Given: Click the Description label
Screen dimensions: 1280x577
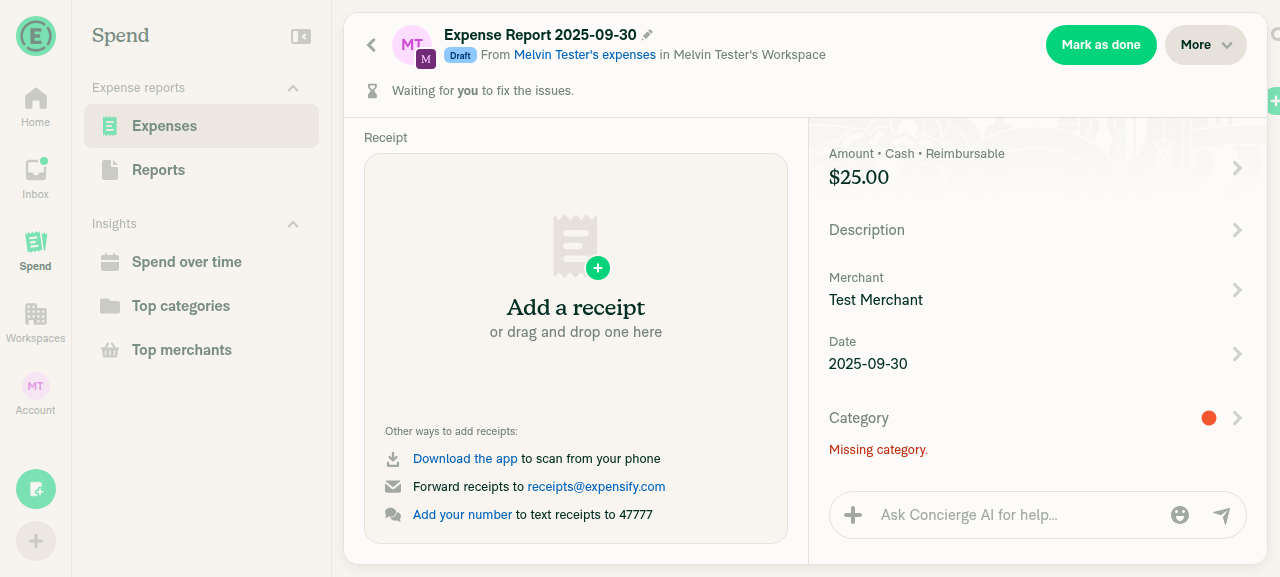Looking at the screenshot, I should [x=867, y=230].
